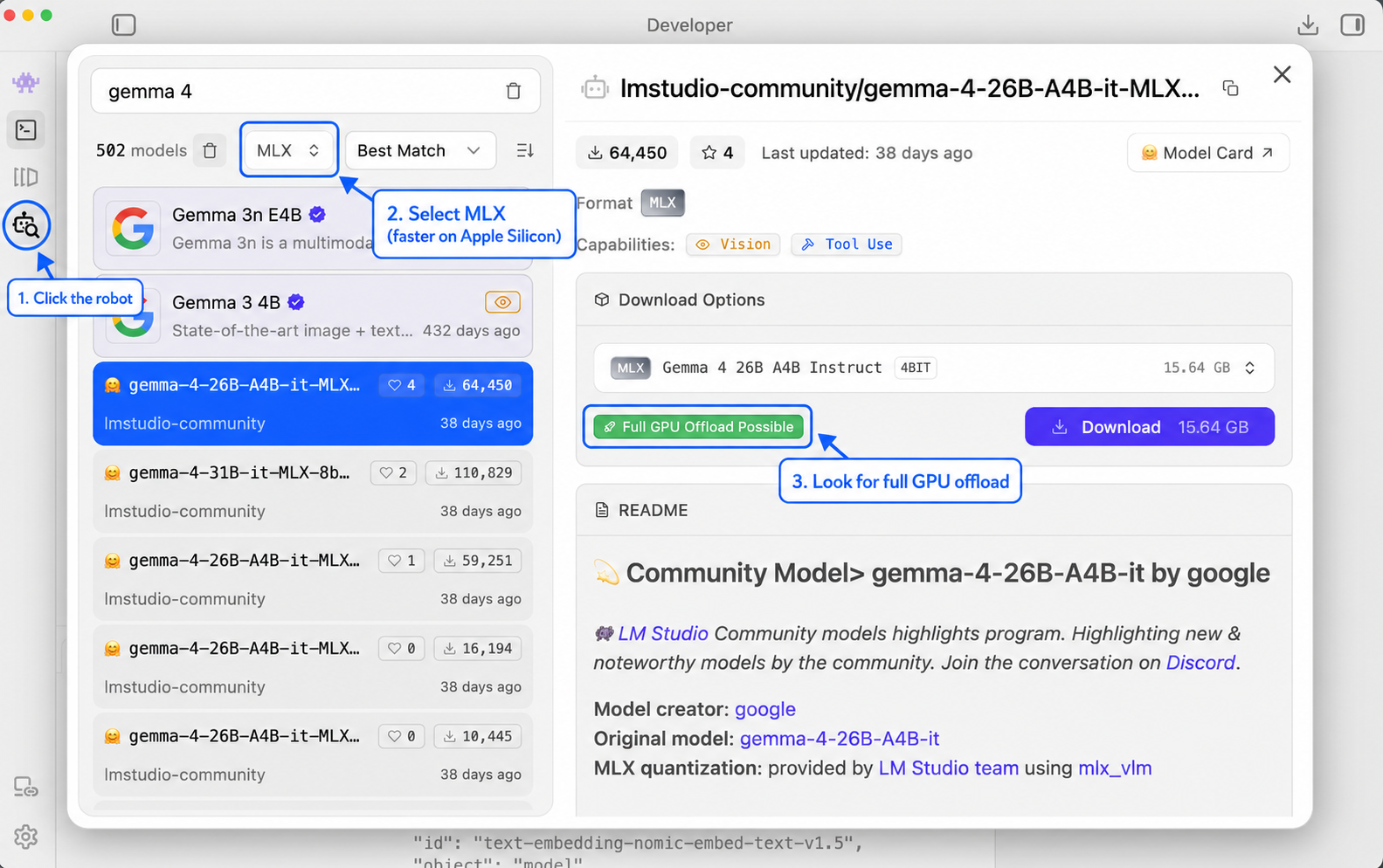Click the robot icon beside model title
Viewport: 1383px width, 868px height.
[595, 88]
